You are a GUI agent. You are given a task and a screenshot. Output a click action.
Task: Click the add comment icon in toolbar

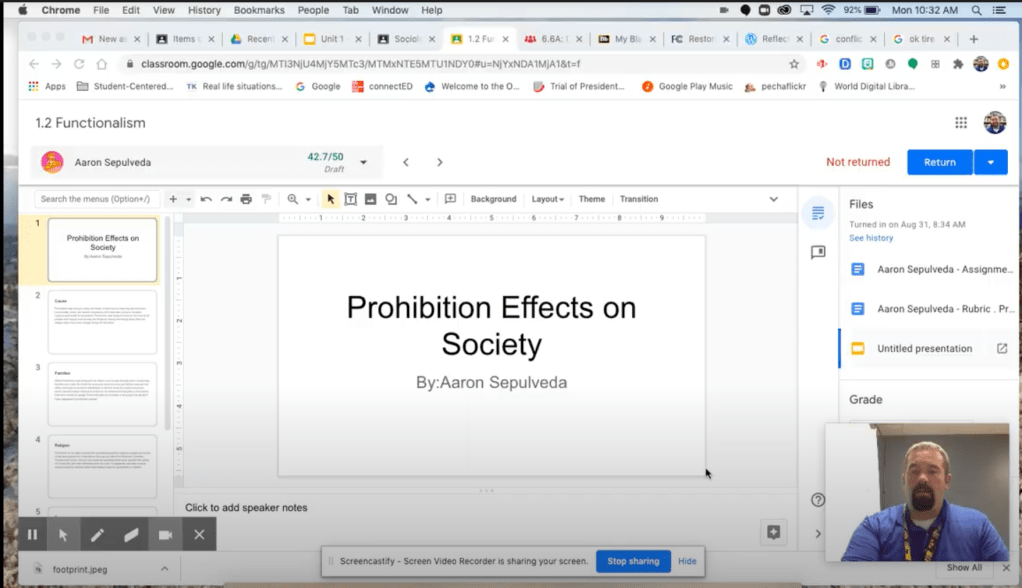tap(450, 199)
